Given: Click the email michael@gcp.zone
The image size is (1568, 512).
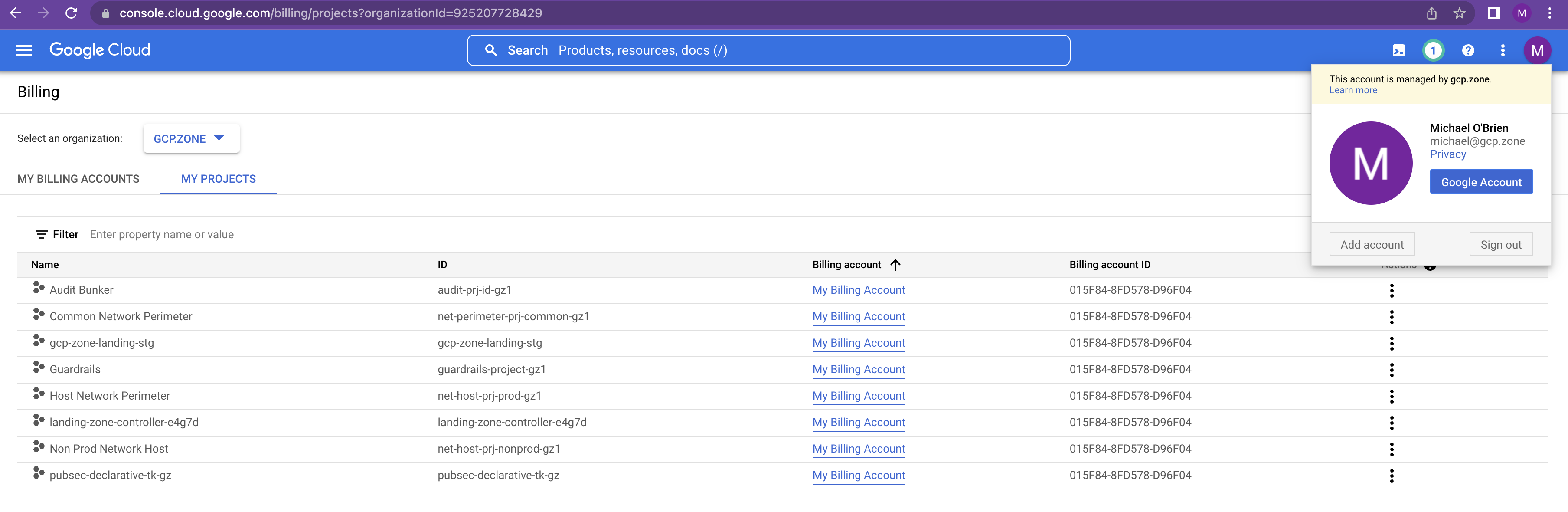Looking at the screenshot, I should tap(1477, 141).
